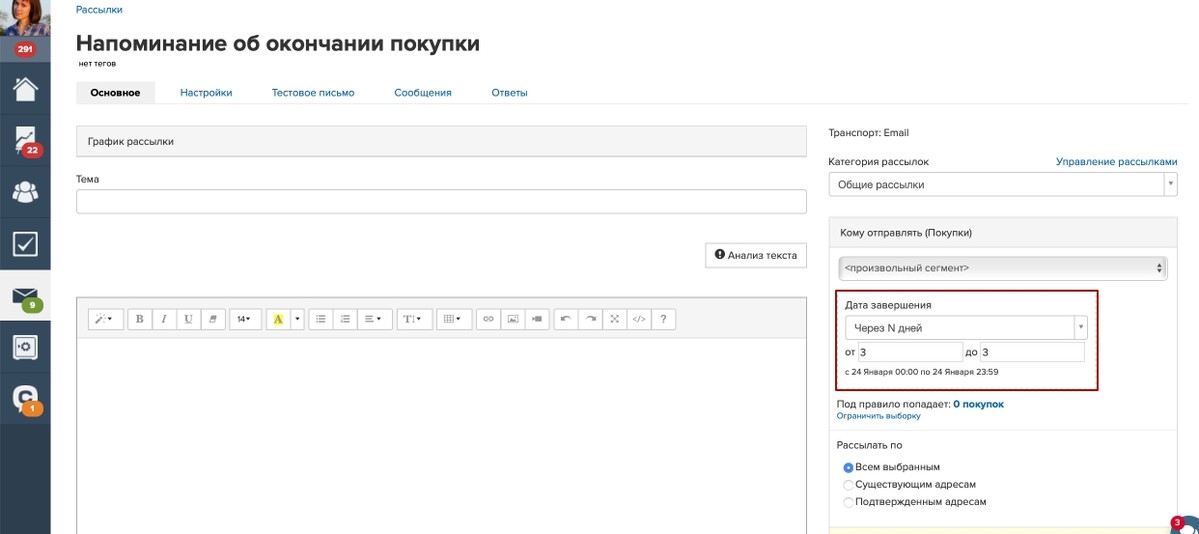
Task: Click the 'от' days input field
Action: click(910, 352)
